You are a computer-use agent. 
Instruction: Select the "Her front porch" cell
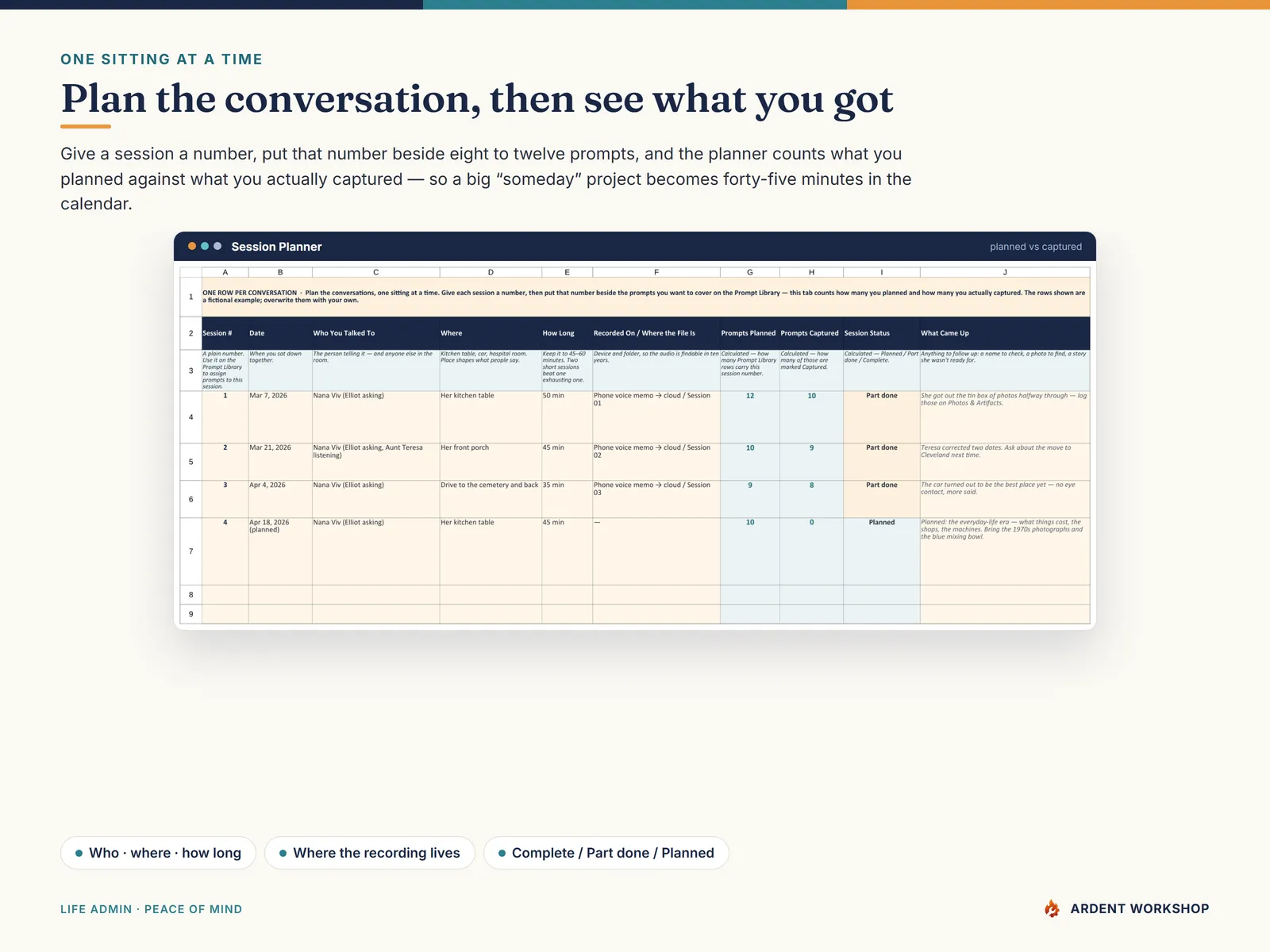click(491, 462)
